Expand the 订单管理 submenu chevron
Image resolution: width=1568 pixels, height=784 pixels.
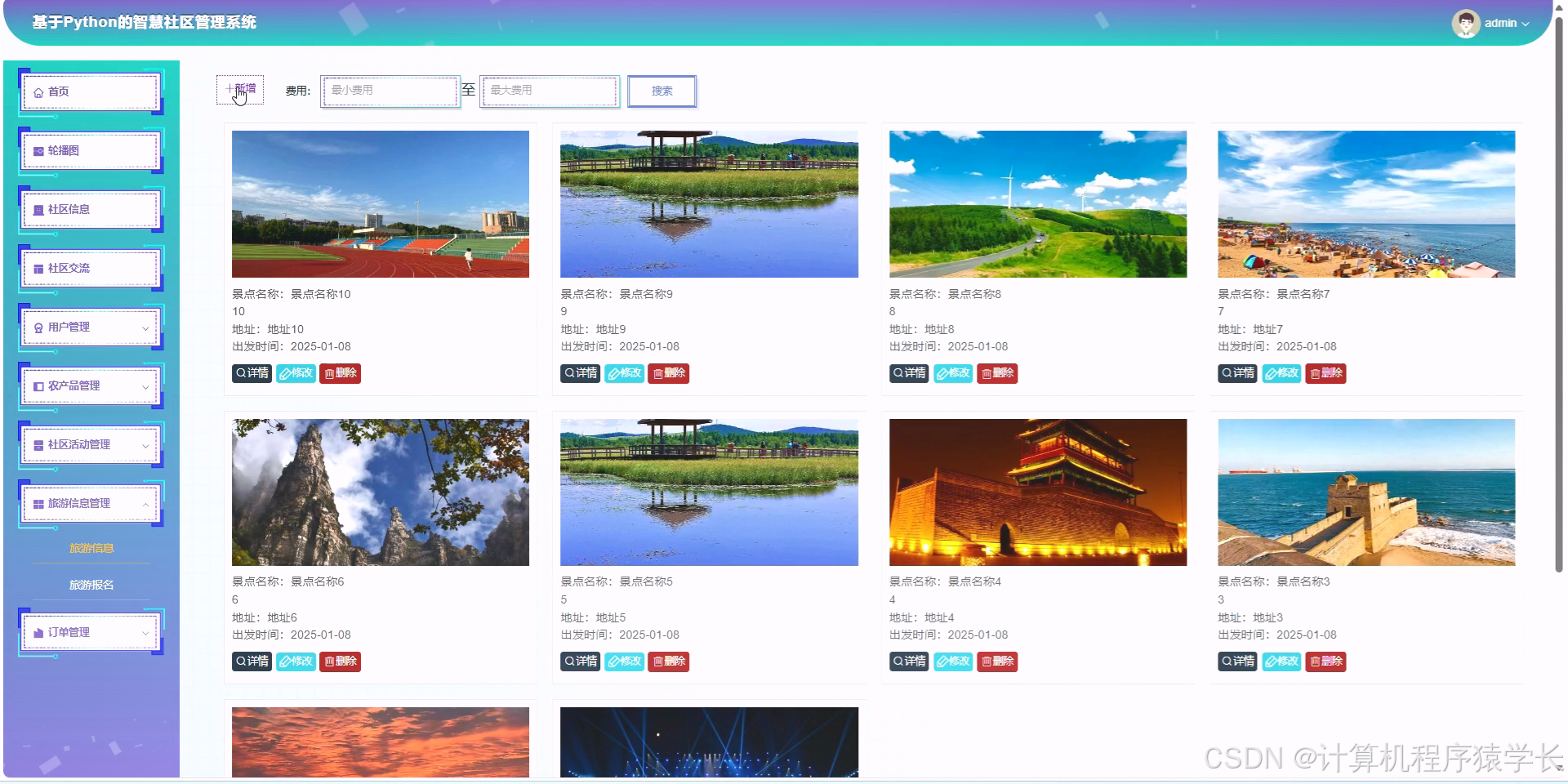tap(145, 634)
